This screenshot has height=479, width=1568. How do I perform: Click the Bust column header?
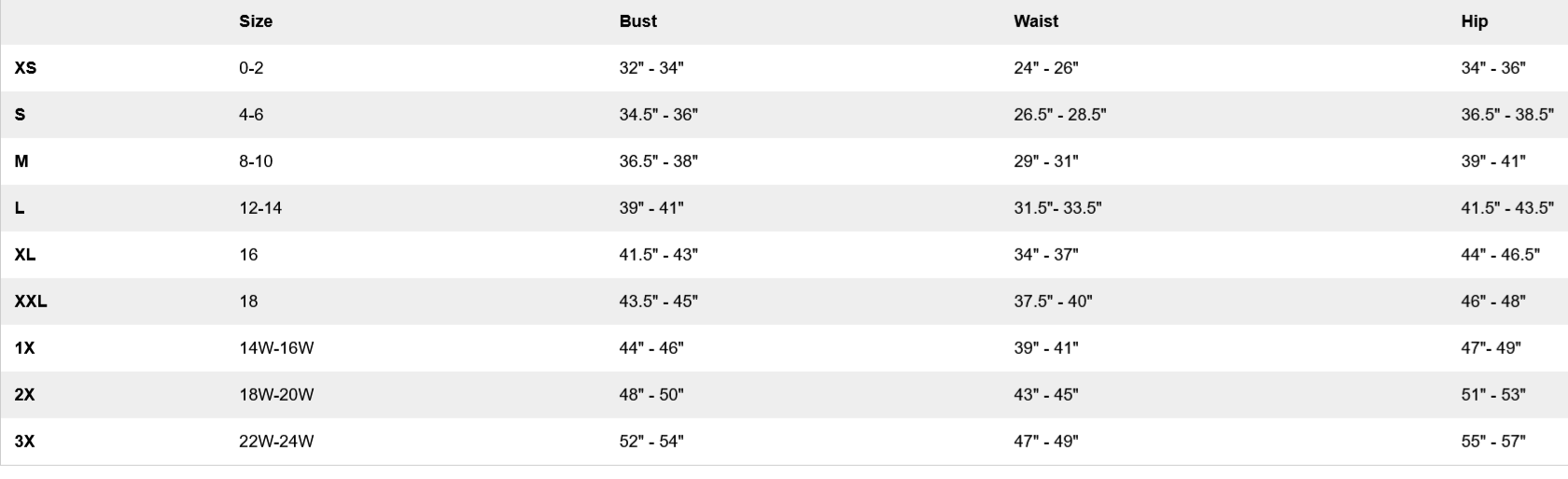point(637,21)
